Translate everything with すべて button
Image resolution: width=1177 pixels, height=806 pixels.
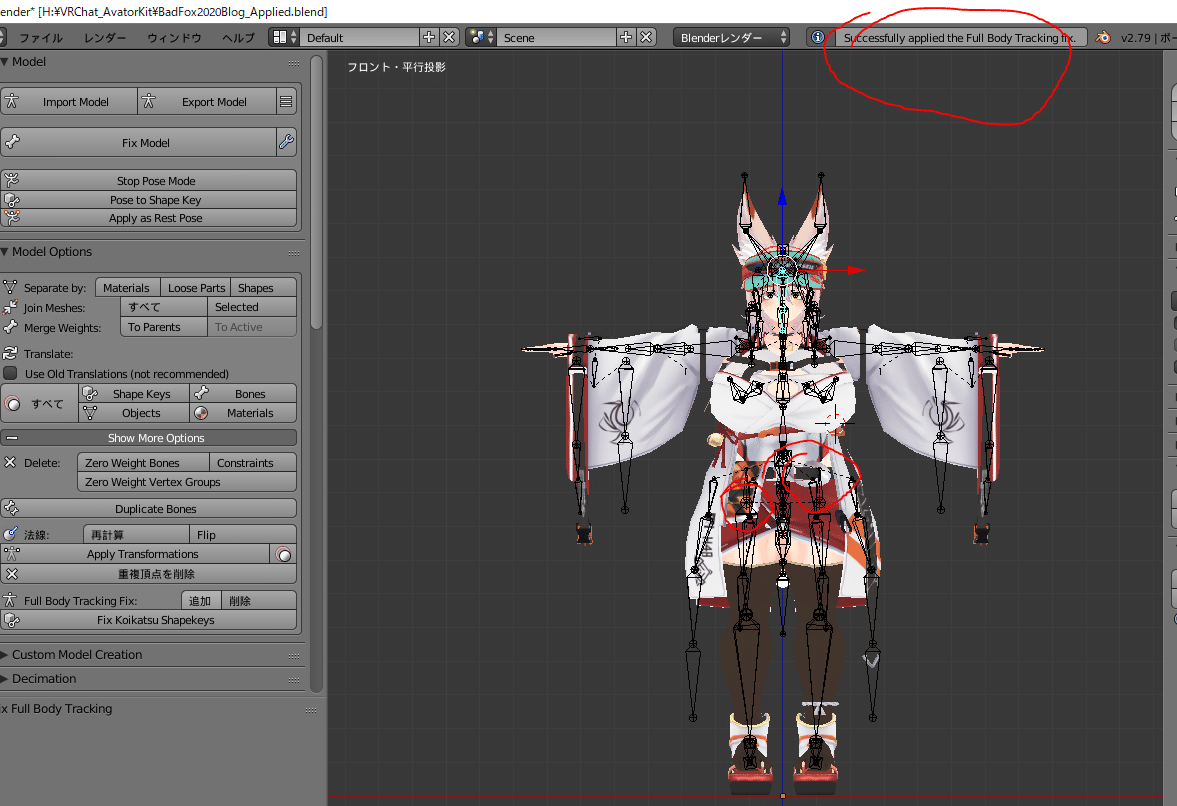click(x=39, y=404)
